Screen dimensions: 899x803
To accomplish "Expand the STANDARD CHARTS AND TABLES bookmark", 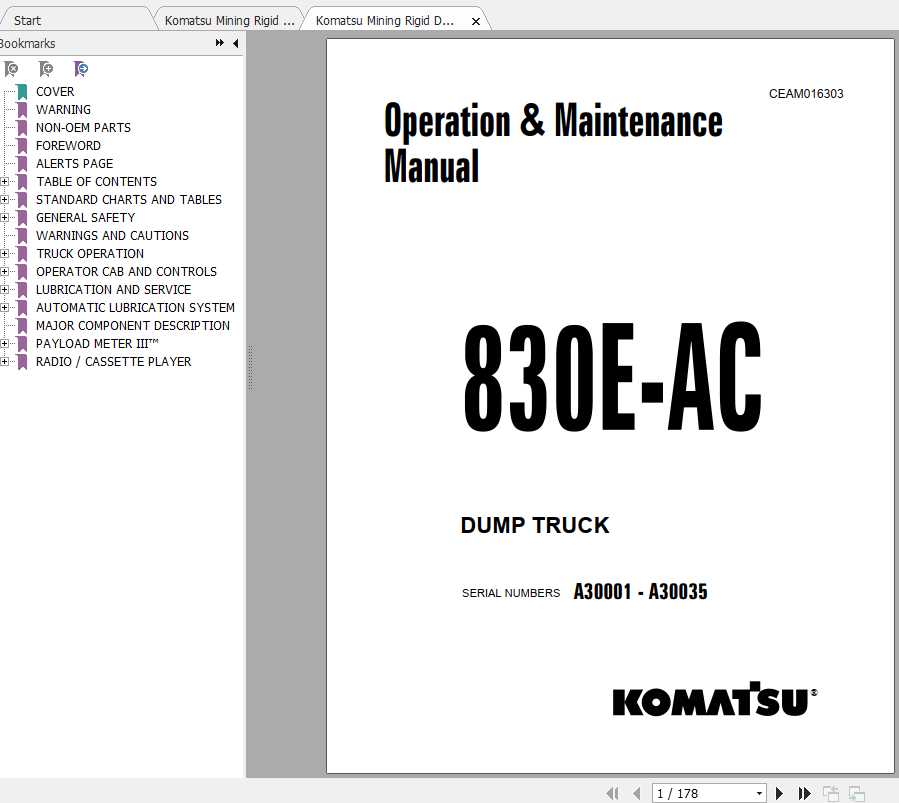I will coord(5,199).
